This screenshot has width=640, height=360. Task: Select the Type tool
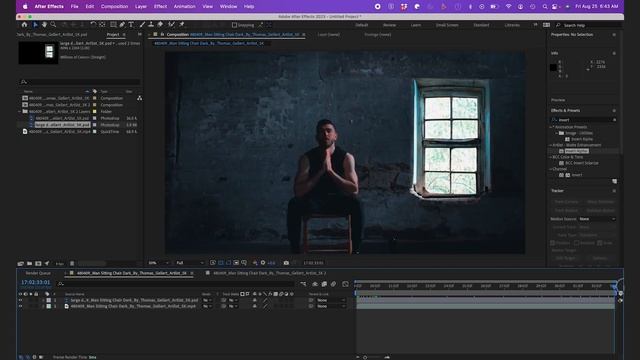131,25
